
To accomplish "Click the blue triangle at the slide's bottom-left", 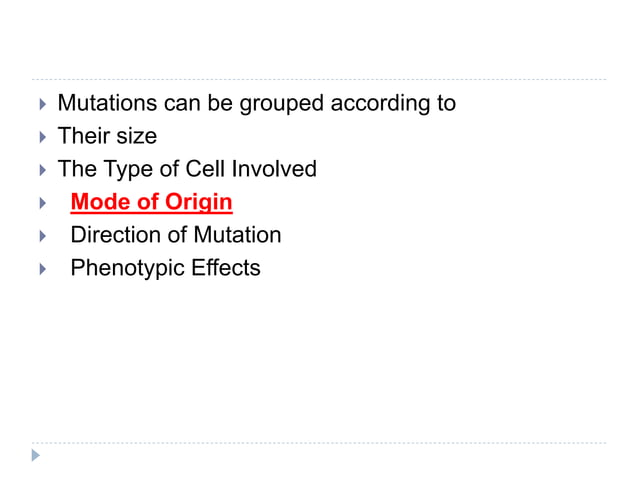I will pyautogui.click(x=36, y=455).
